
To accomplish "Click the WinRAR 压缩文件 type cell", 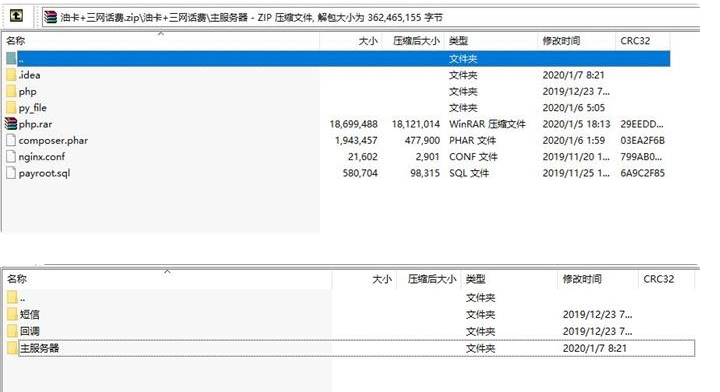I will 487,124.
